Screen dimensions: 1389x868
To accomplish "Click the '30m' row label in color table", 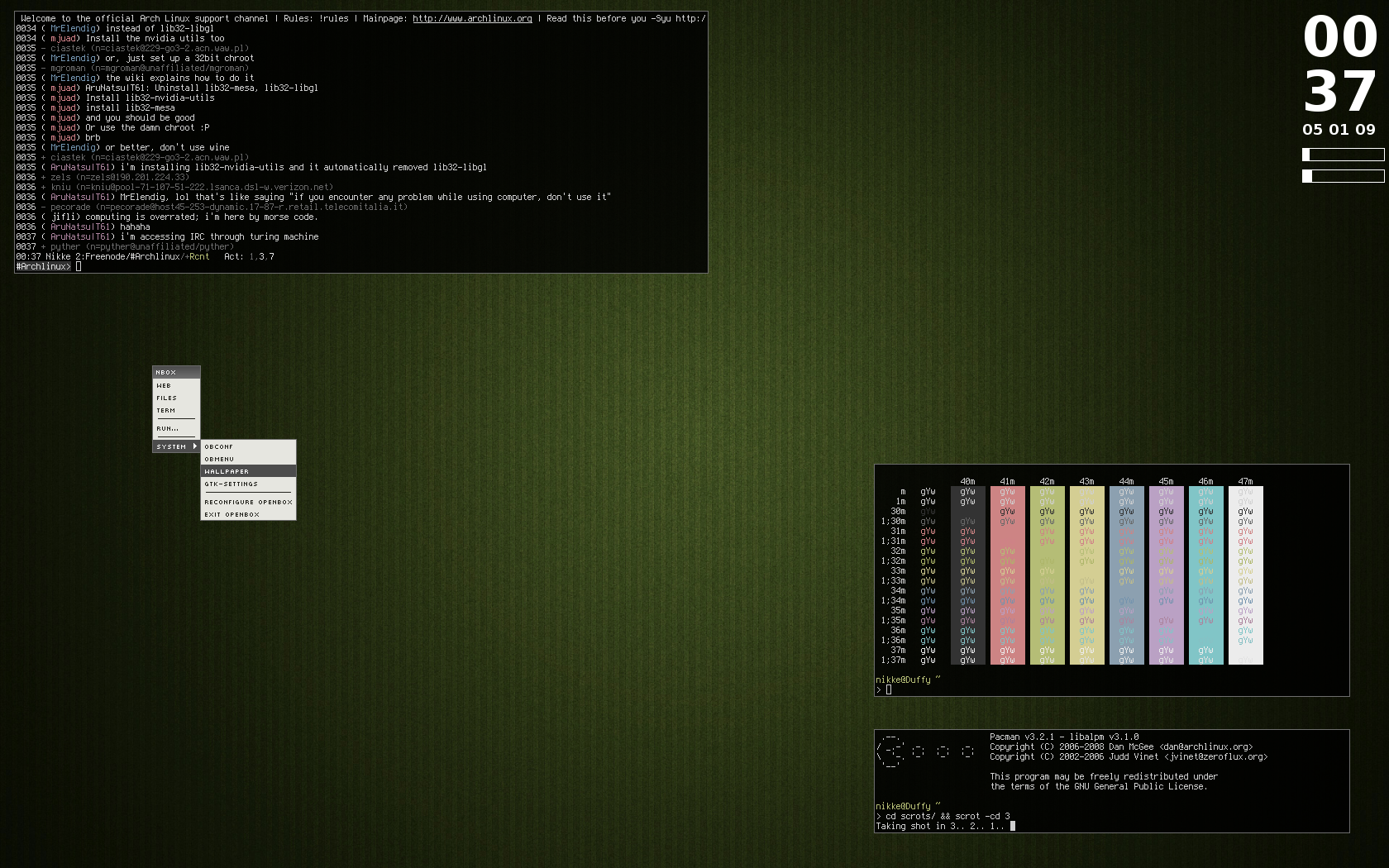I will 898,511.
